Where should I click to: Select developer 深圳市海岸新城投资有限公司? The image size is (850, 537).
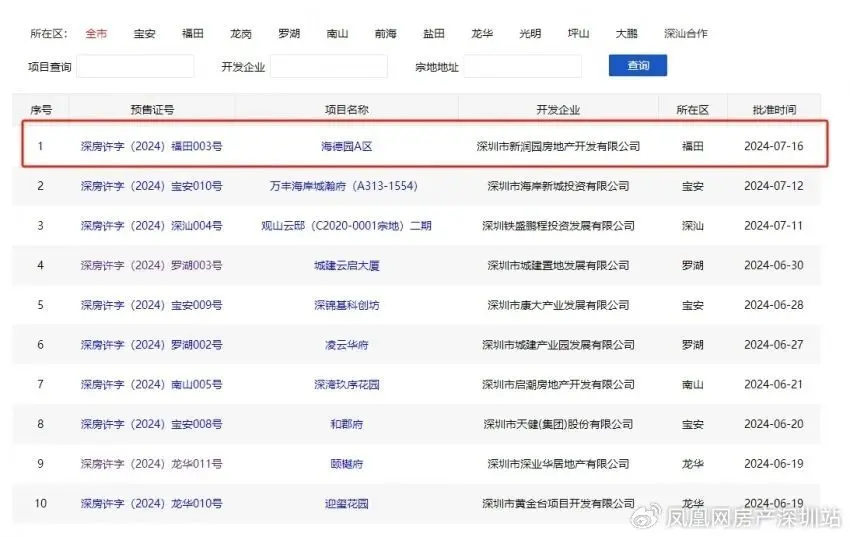pos(558,186)
